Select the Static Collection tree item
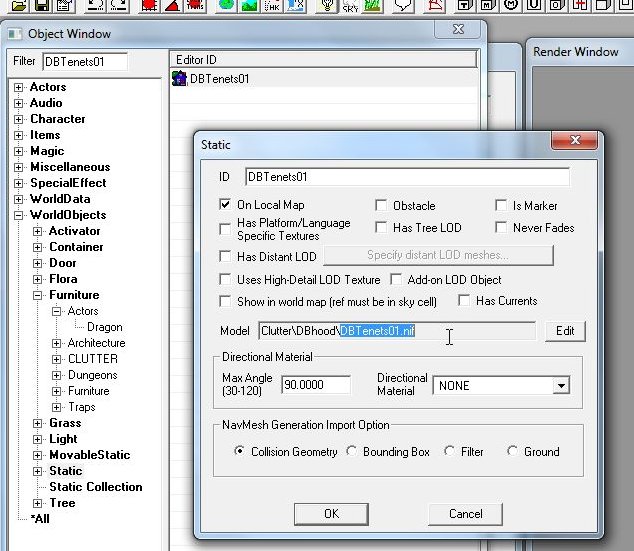The height and width of the screenshot is (551, 634). [95, 487]
